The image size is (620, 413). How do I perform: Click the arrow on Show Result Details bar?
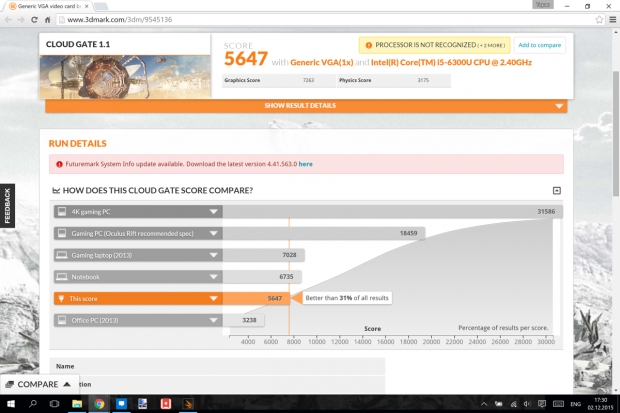click(559, 106)
